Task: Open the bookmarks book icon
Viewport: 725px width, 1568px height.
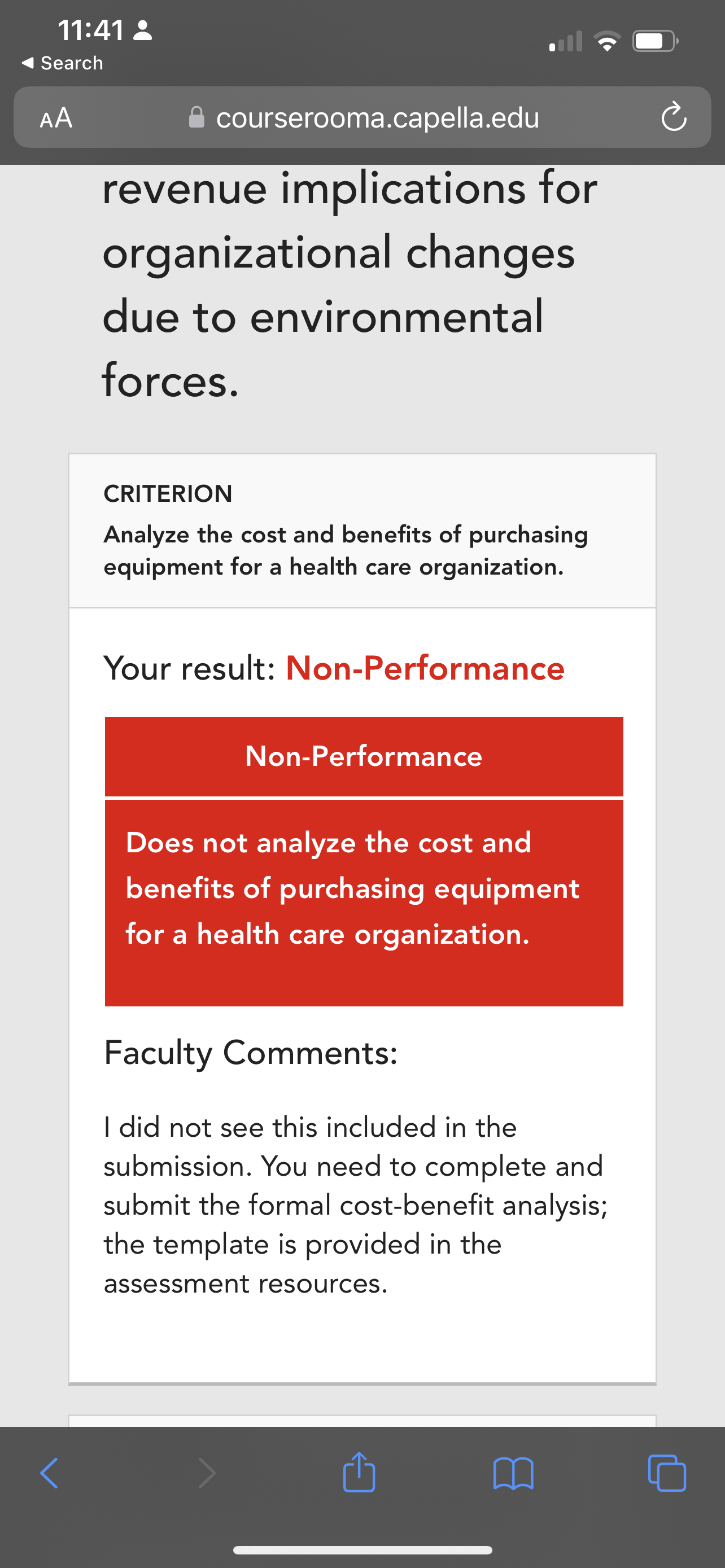Action: coord(513,1473)
